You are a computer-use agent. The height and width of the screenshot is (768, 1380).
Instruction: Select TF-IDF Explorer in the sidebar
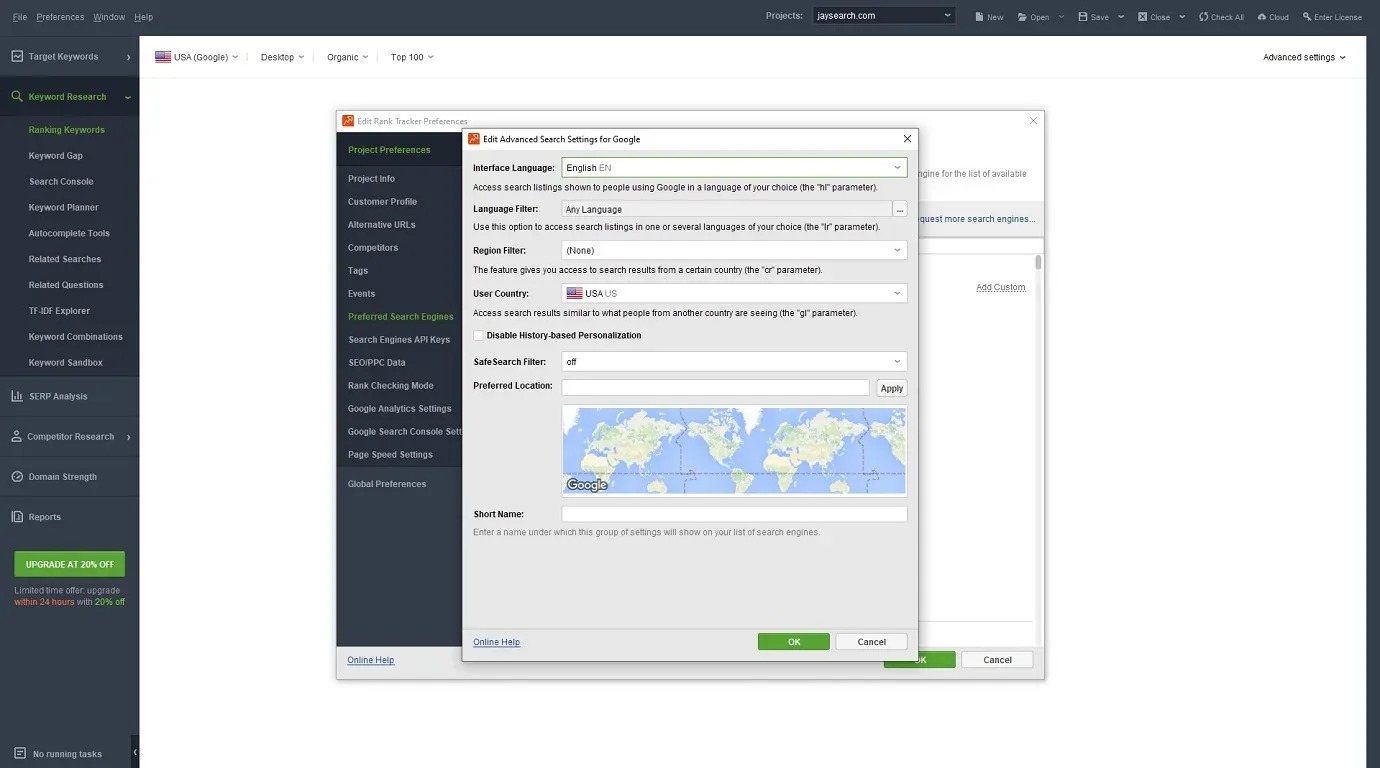pyautogui.click(x=59, y=311)
